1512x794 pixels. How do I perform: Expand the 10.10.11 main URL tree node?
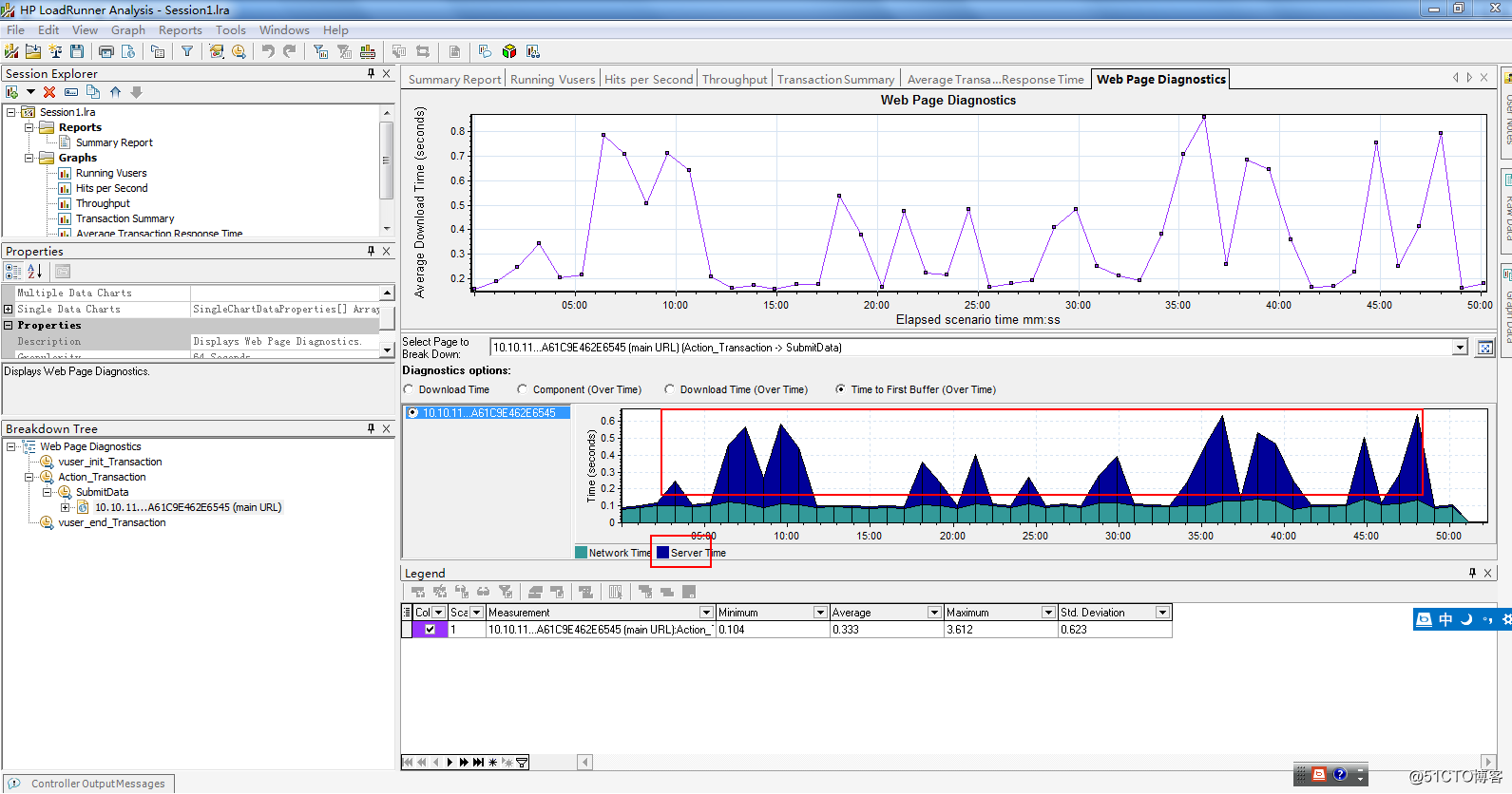pos(65,507)
